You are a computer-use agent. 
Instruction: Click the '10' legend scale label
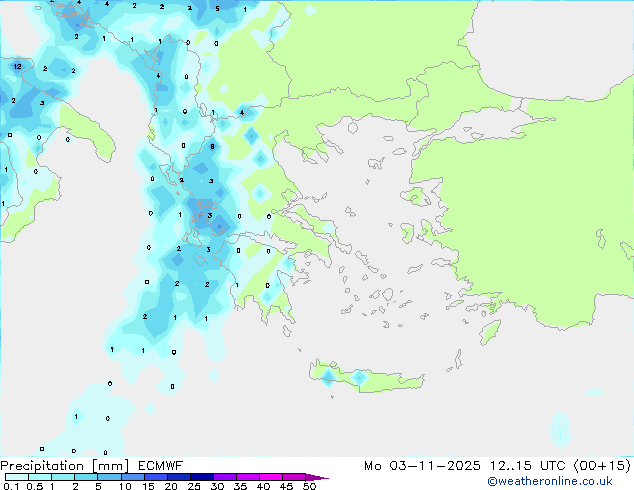click(x=125, y=486)
